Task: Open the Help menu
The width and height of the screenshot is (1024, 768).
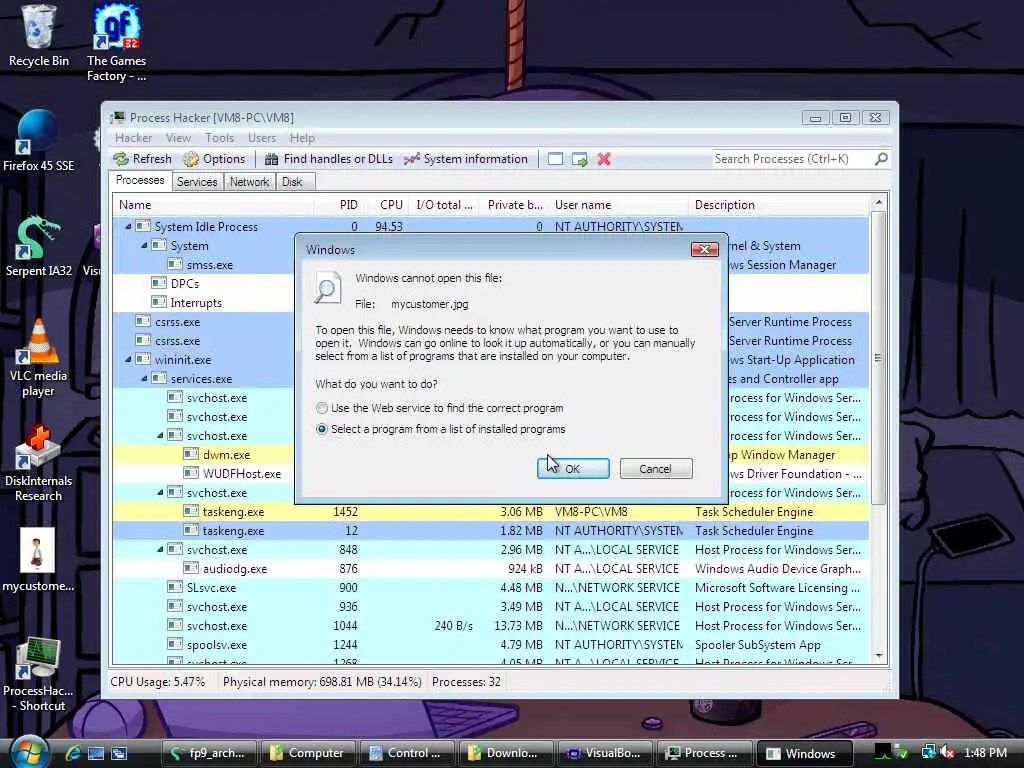Action: pos(302,138)
